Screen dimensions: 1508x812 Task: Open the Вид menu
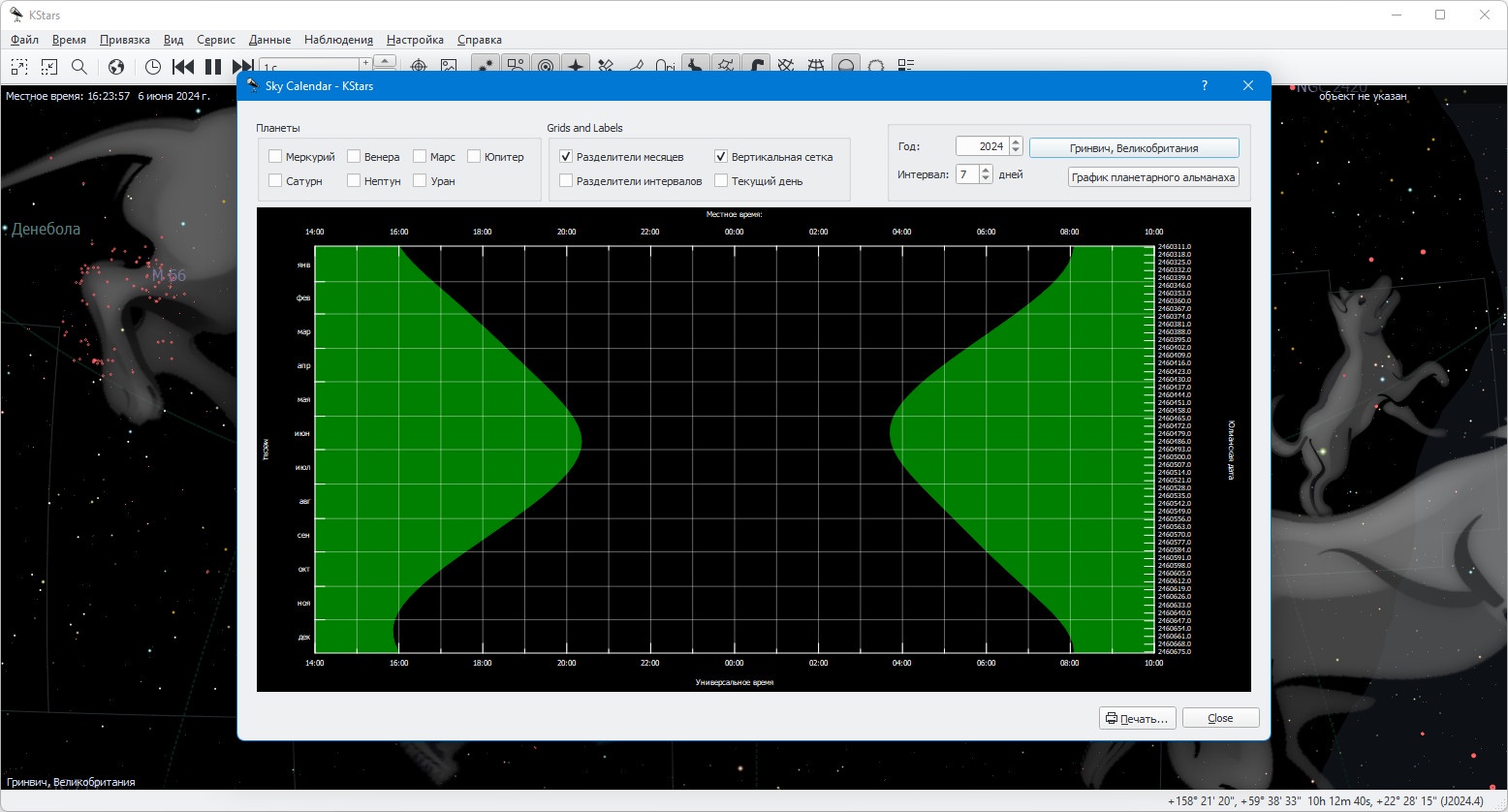tap(173, 40)
